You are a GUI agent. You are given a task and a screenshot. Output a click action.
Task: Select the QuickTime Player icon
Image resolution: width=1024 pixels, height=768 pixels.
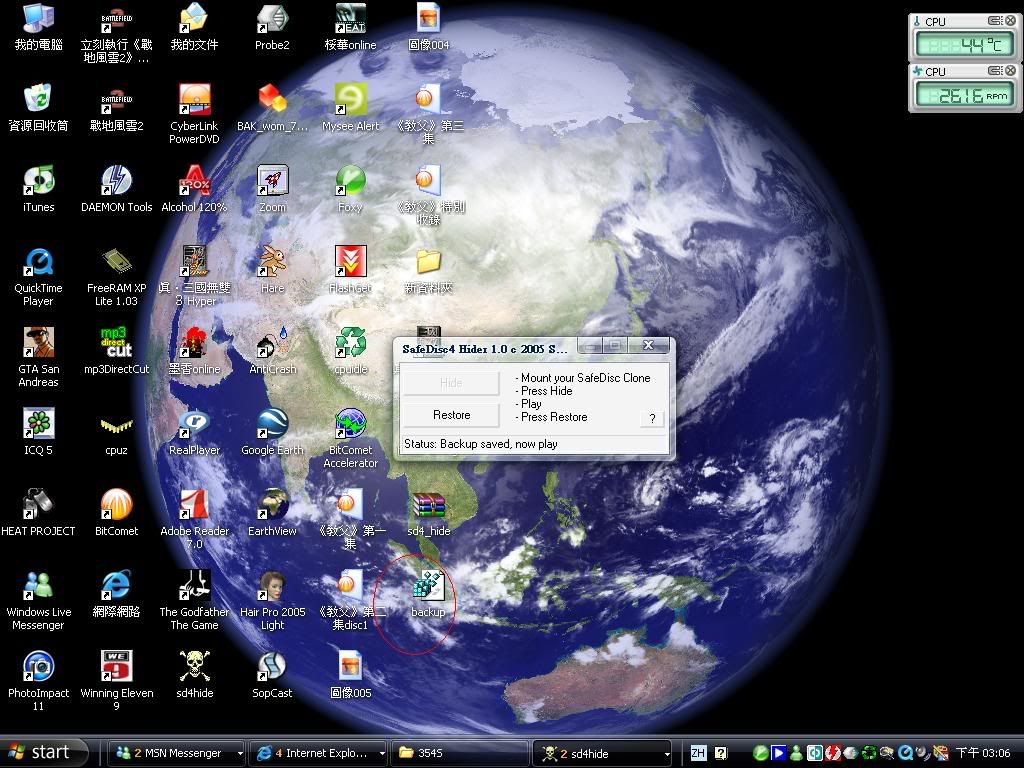pos(39,262)
